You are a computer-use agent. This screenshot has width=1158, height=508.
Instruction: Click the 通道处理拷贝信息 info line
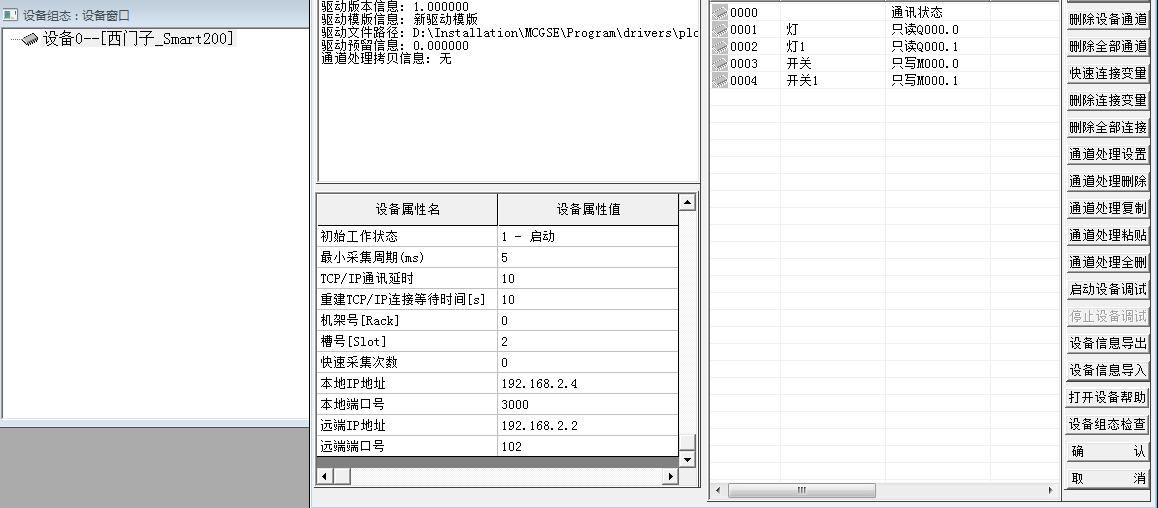(386, 58)
